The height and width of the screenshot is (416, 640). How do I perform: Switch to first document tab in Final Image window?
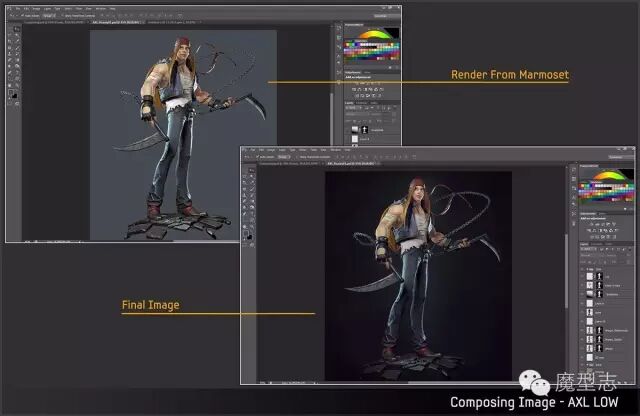291,163
